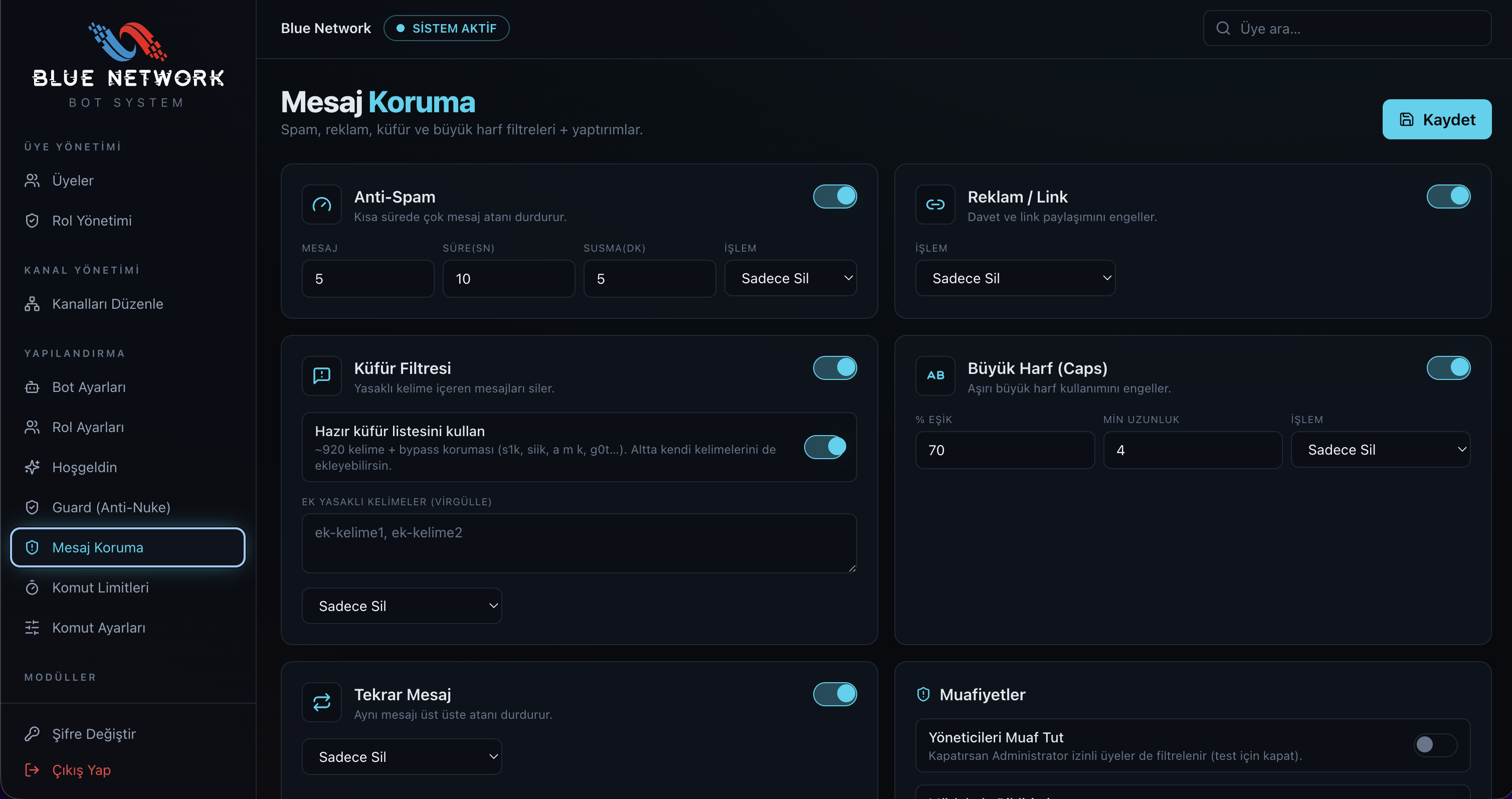The image size is (1512, 799).
Task: Turn off the Küfür Filtresi toggle
Action: [835, 367]
